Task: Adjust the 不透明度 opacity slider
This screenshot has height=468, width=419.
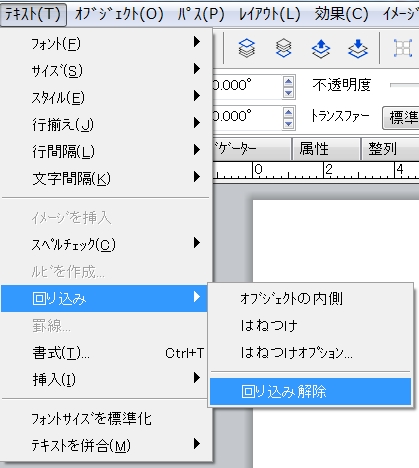Action: coord(404,85)
